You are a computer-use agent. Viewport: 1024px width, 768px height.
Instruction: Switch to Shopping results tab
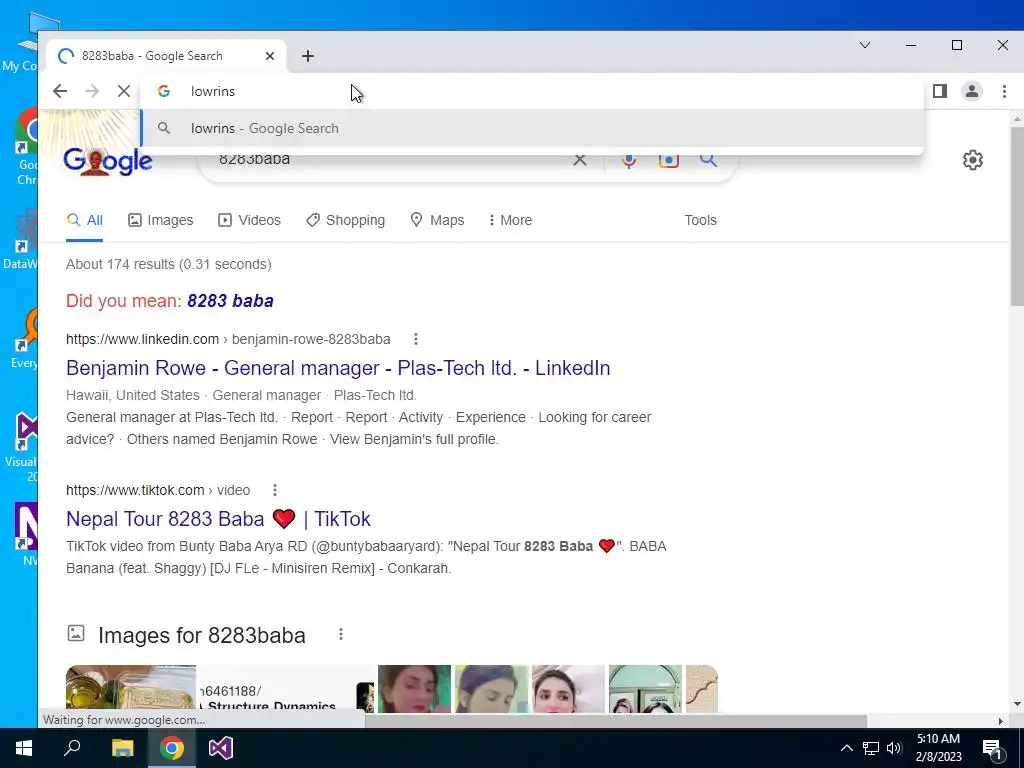346,220
